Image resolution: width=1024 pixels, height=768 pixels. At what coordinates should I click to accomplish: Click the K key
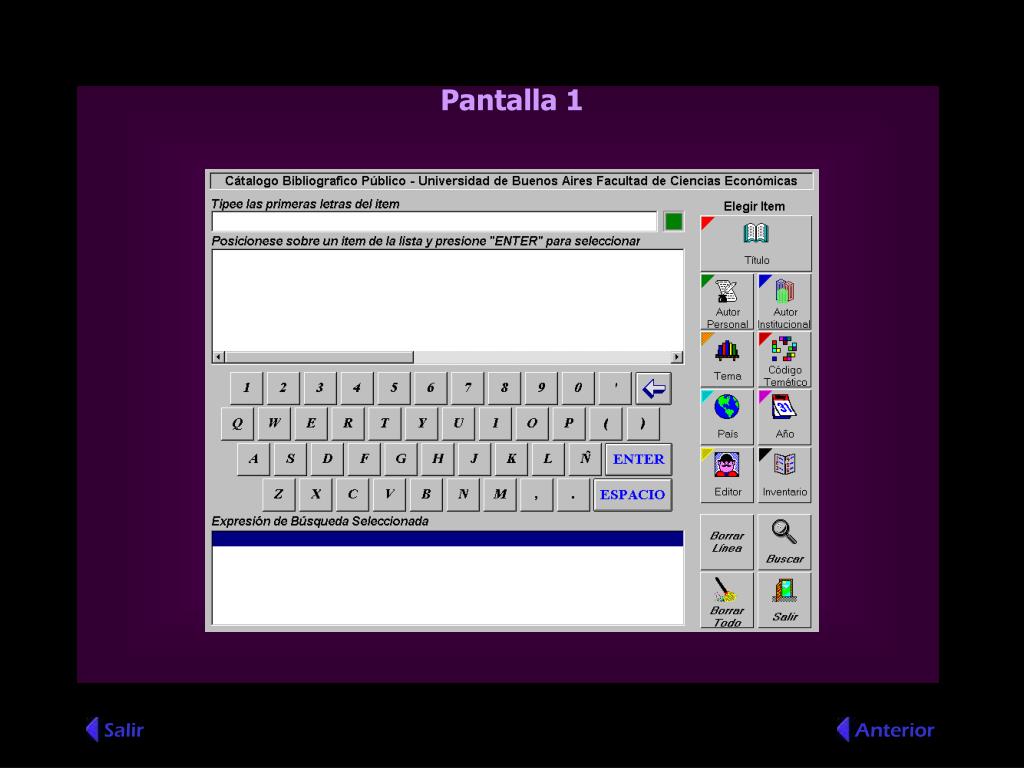511,459
